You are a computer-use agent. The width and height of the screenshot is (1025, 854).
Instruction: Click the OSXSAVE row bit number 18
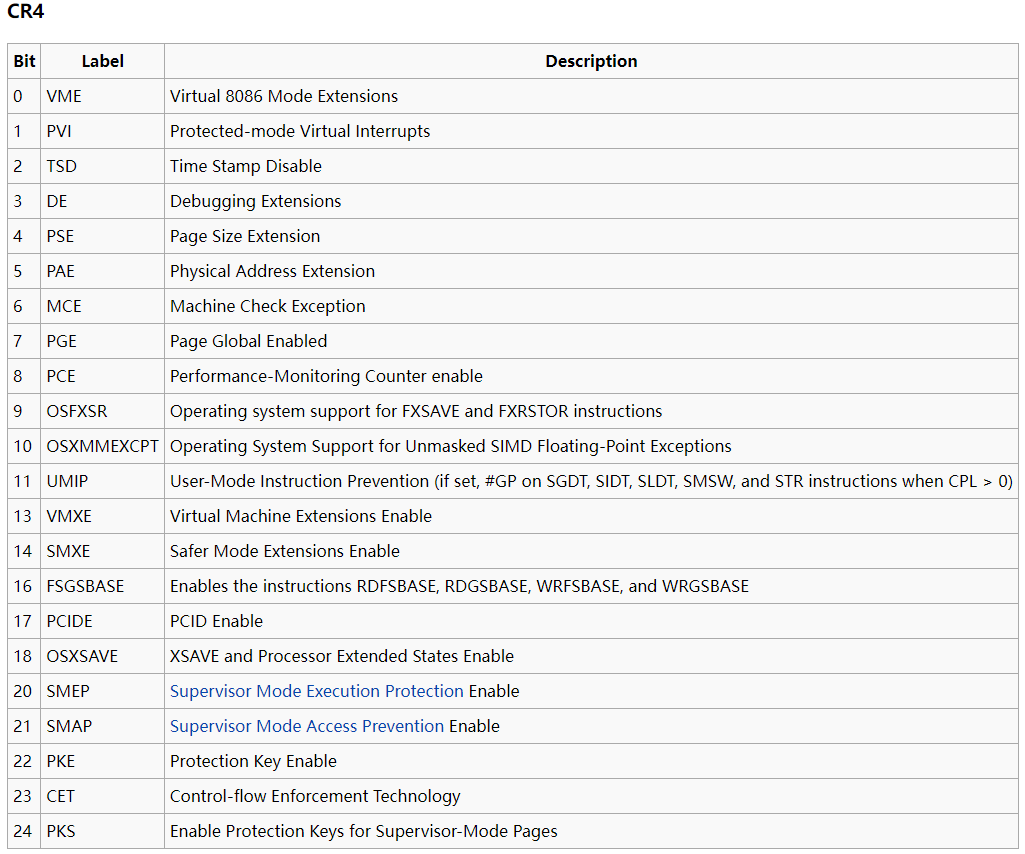click(x=22, y=656)
